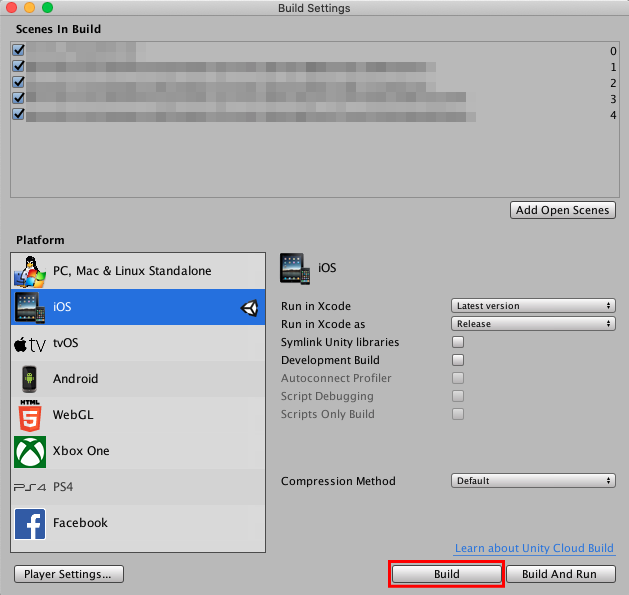Open the Run in Xcode version dropdown
Screen dimensions: 629x595
point(533,306)
